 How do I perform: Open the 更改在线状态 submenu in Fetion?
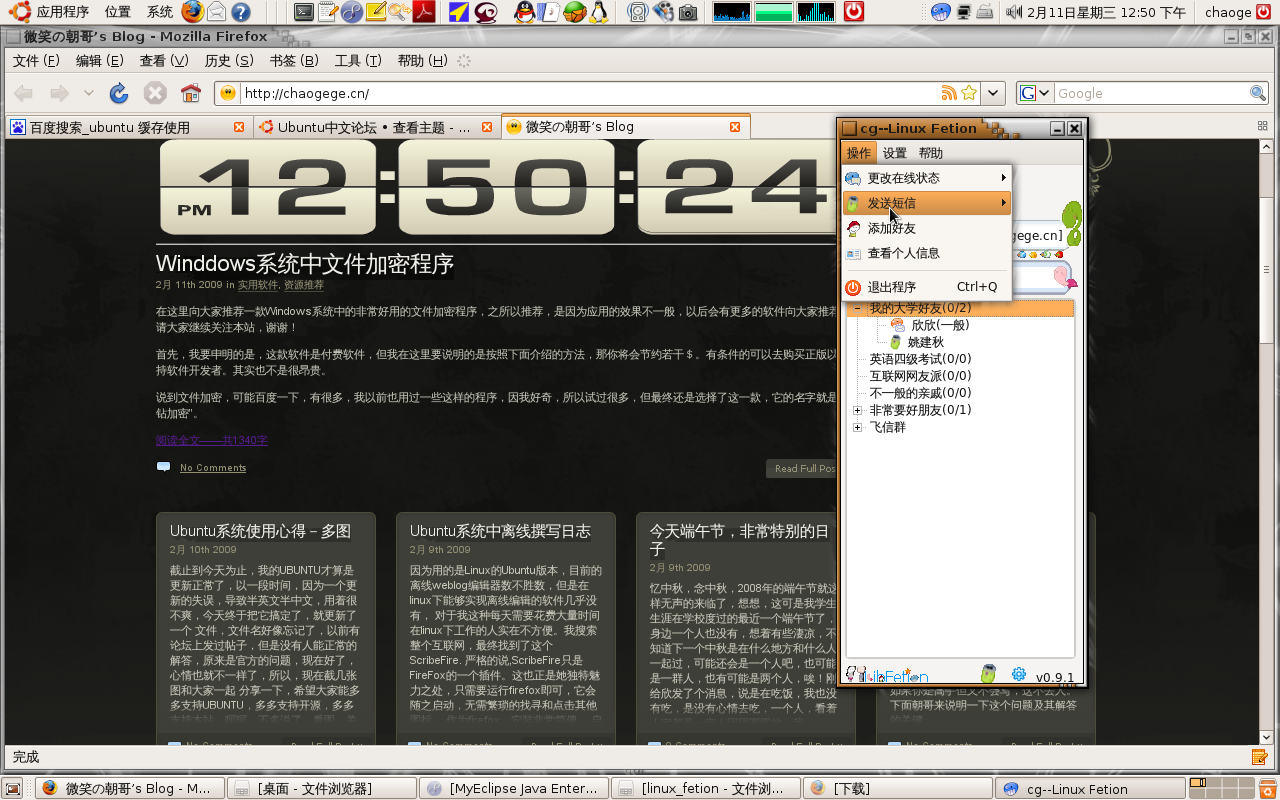pos(926,178)
